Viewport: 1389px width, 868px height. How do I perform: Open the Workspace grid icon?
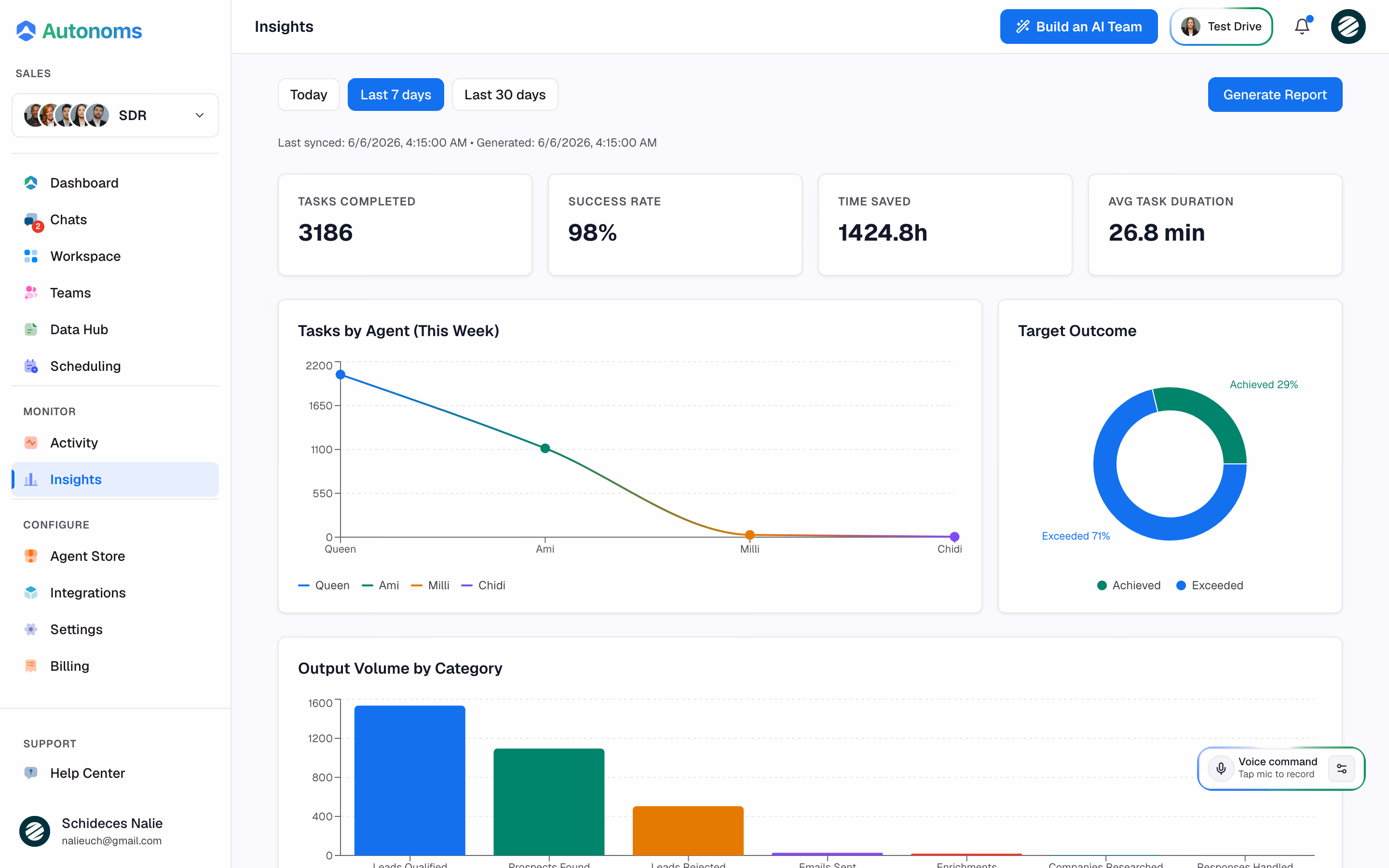pyautogui.click(x=31, y=256)
